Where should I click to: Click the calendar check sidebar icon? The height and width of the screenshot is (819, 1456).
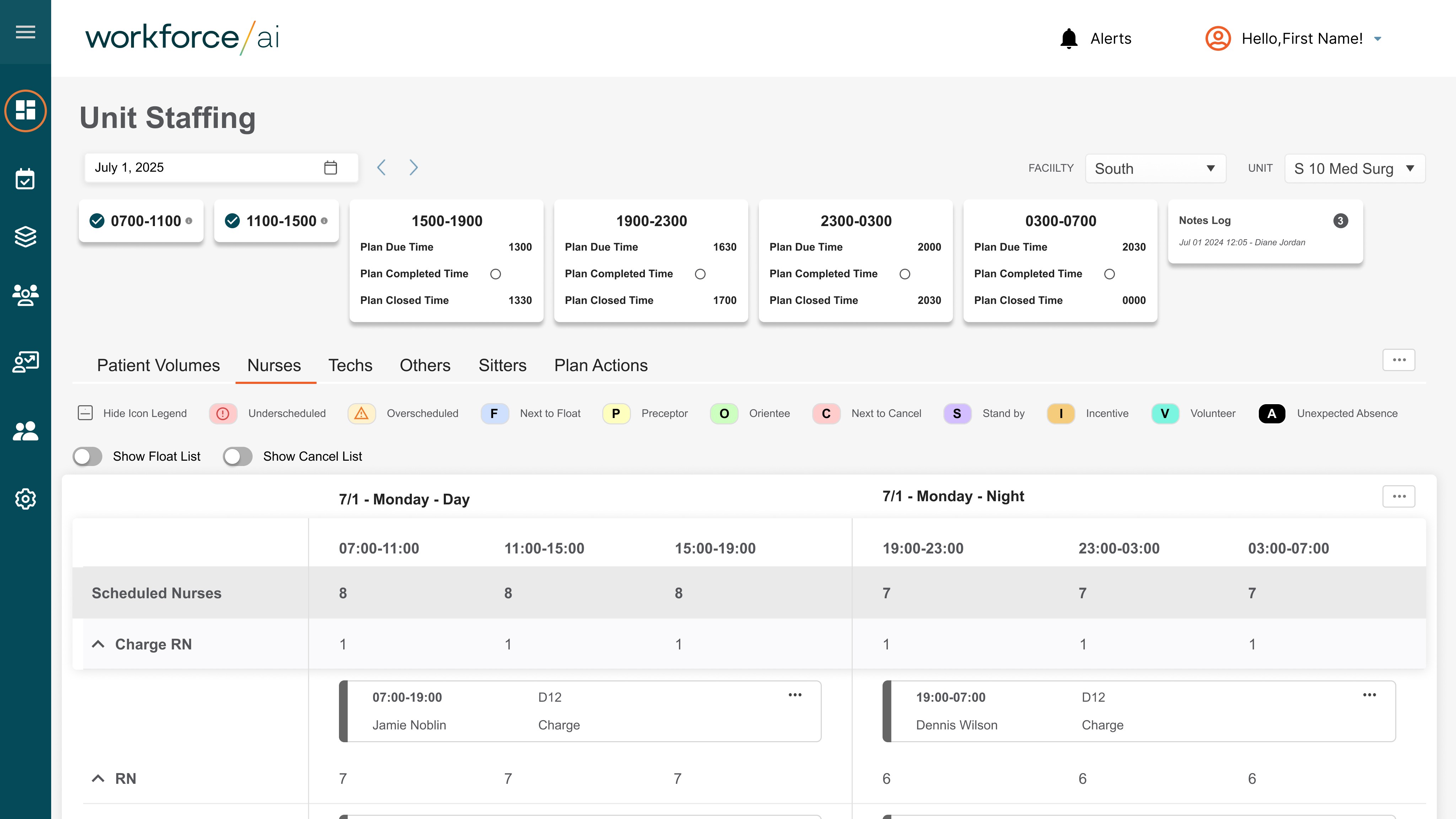26,179
